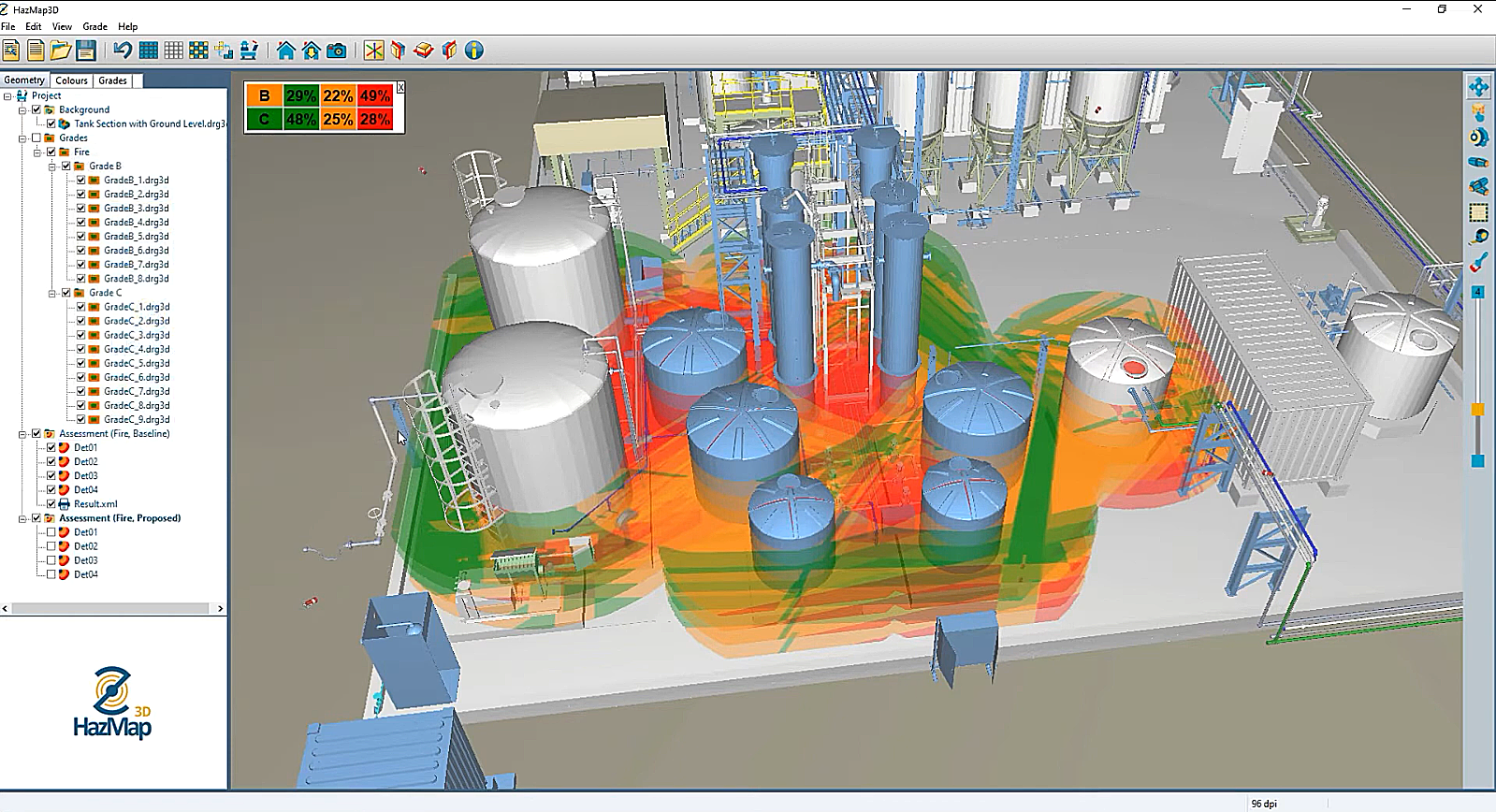1496x812 pixels.
Task: Collapse Assessment (Fire, Baseline) node
Action: pos(22,434)
